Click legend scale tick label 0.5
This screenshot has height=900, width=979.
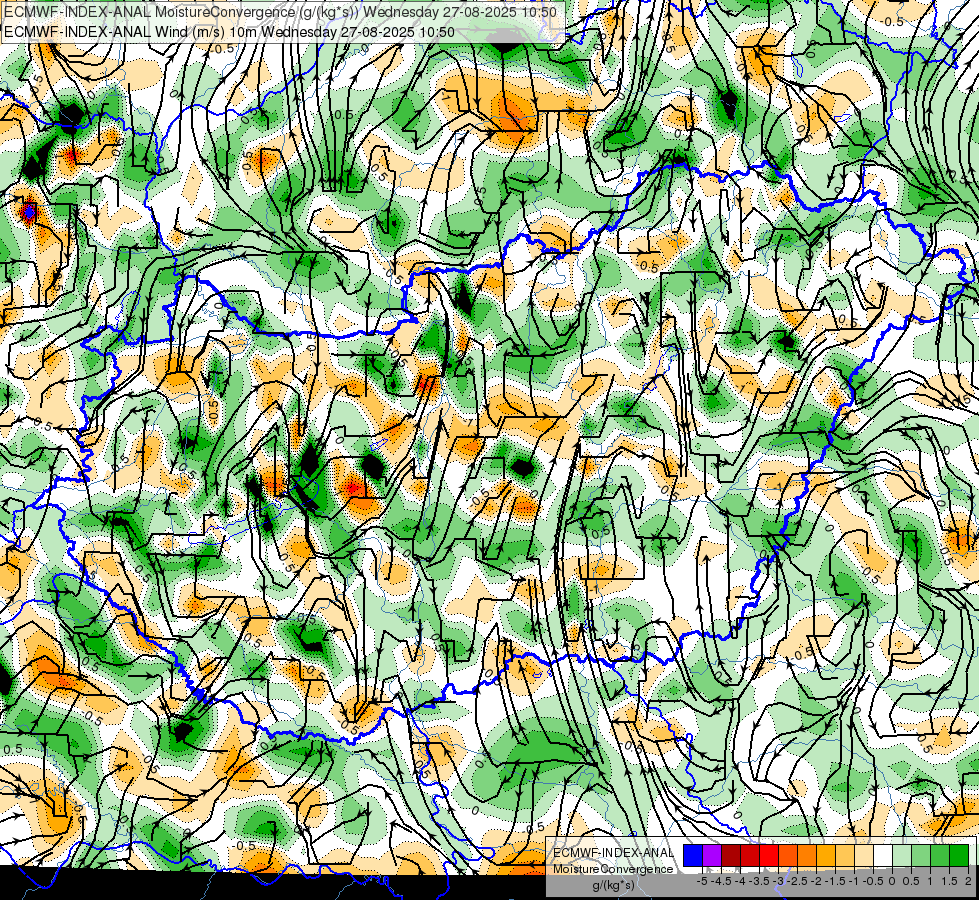(x=911, y=881)
